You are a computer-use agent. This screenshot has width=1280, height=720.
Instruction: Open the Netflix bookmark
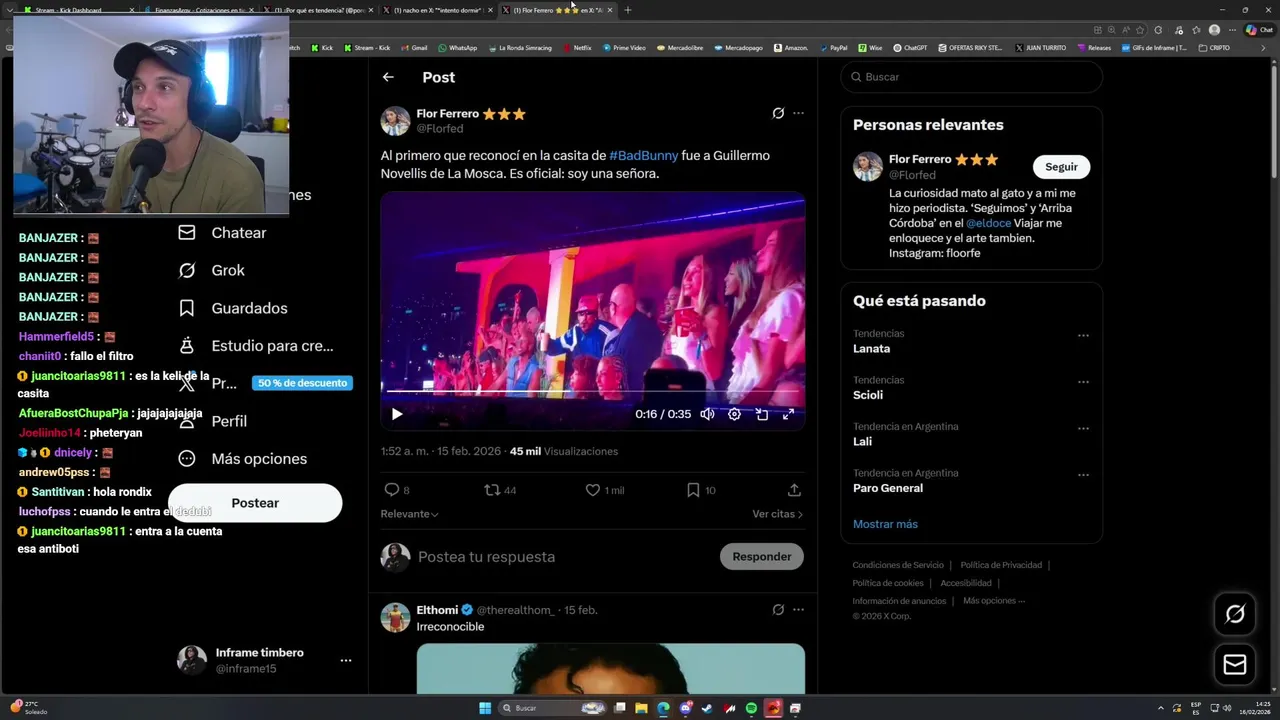tap(577, 47)
